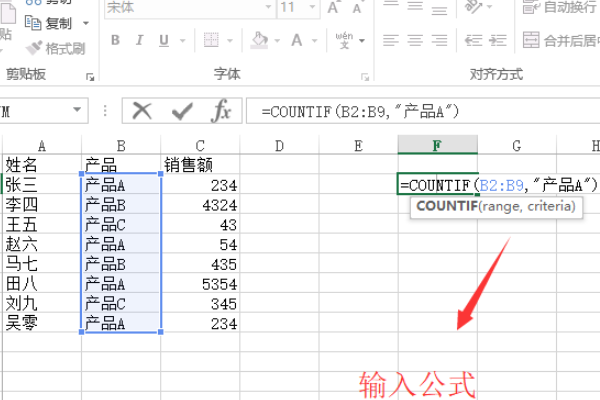600x400 pixels.
Task: Select column B header
Action: click(x=121, y=145)
